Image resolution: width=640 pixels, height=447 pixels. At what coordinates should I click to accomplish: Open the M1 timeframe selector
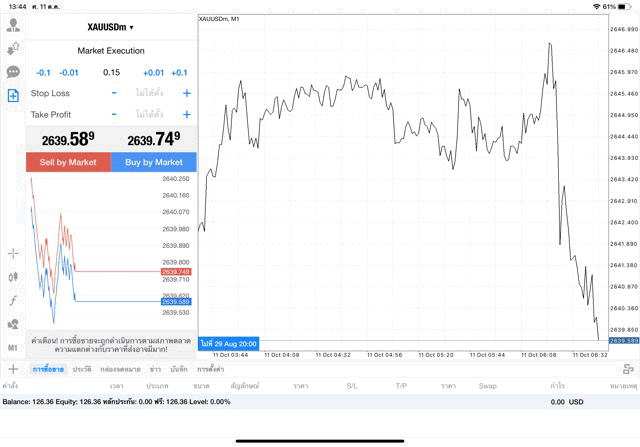pyautogui.click(x=13, y=347)
